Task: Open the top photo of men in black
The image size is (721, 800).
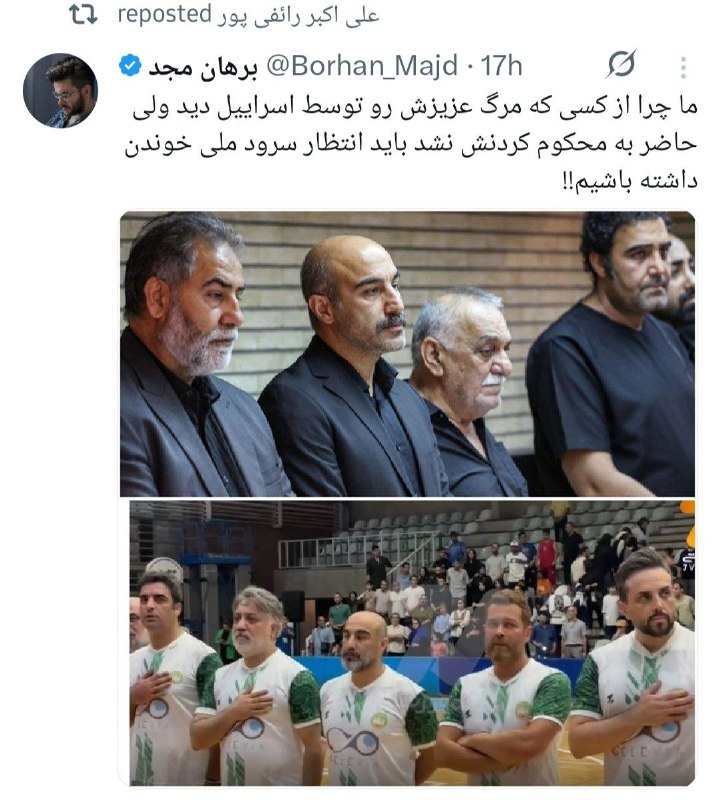Action: pyautogui.click(x=407, y=354)
